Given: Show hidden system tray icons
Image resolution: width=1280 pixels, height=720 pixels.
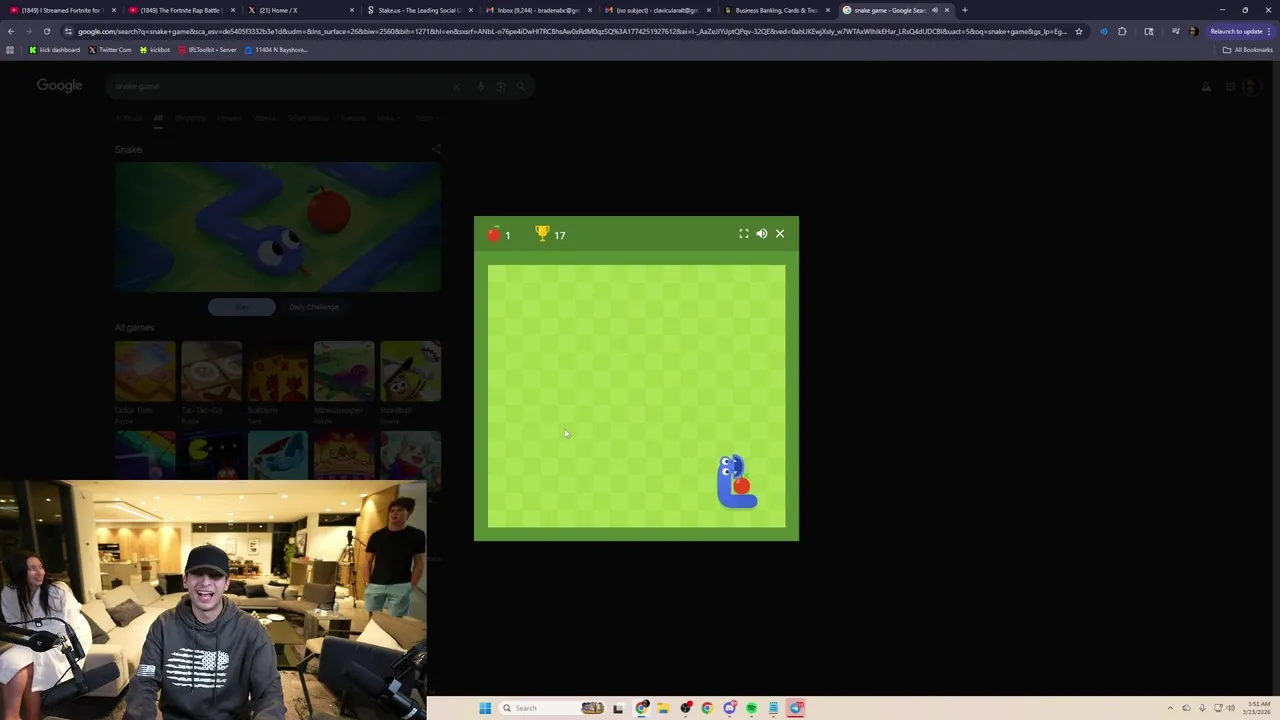Looking at the screenshot, I should 1170,708.
